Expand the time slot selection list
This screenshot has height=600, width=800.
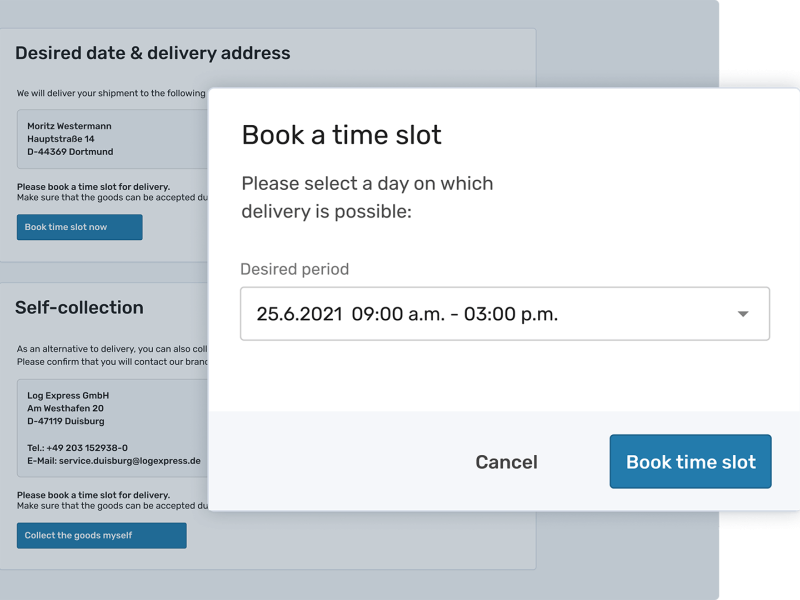coord(505,313)
